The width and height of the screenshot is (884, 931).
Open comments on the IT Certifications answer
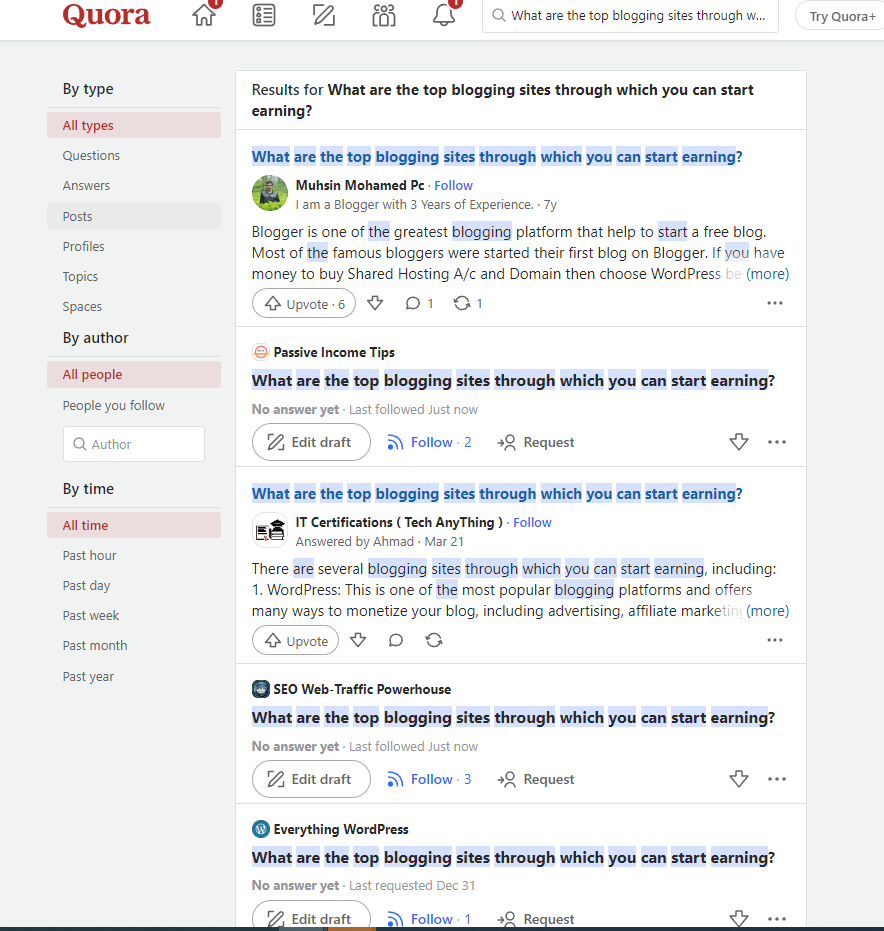pos(396,640)
